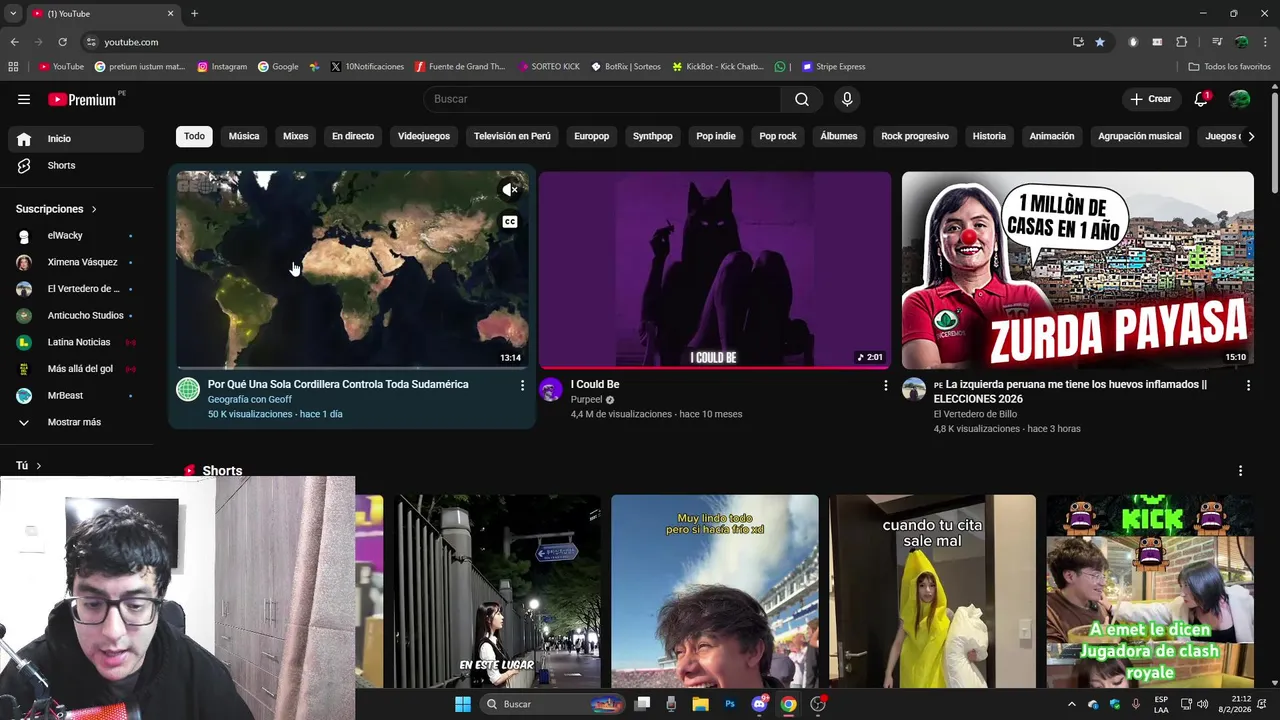Click the YouTube Premium logo
The image size is (1280, 720).
click(x=82, y=99)
